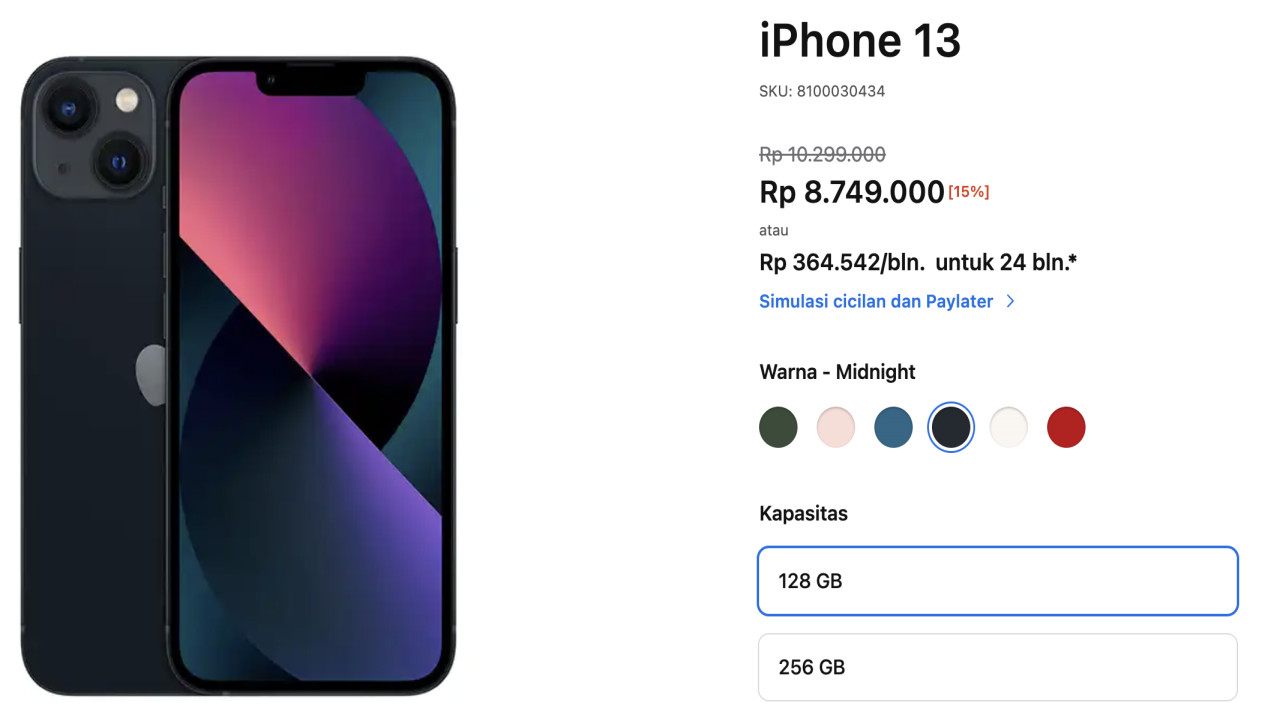Viewport: 1265px width, 711px height.
Task: Click the Kapasitas section heading
Action: [803, 514]
